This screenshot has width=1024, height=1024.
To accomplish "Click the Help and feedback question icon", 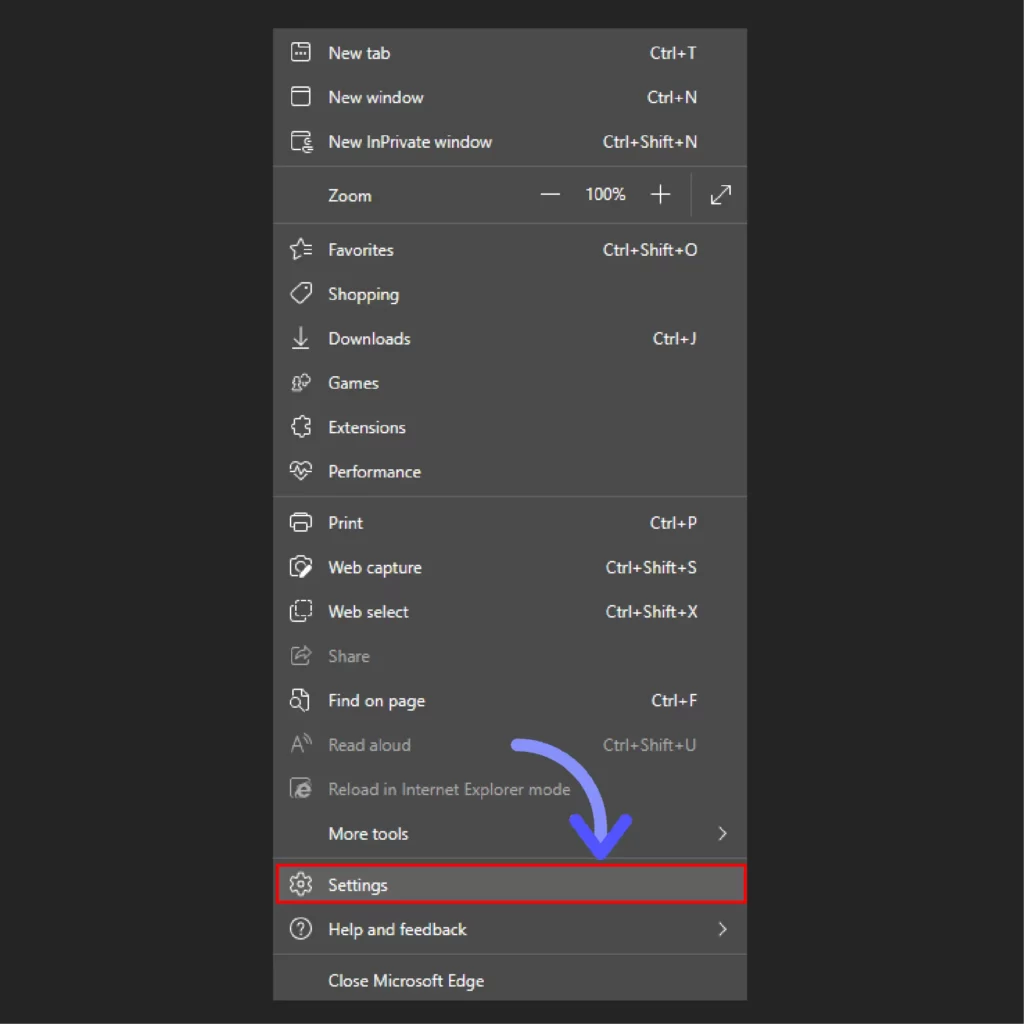I will (300, 929).
